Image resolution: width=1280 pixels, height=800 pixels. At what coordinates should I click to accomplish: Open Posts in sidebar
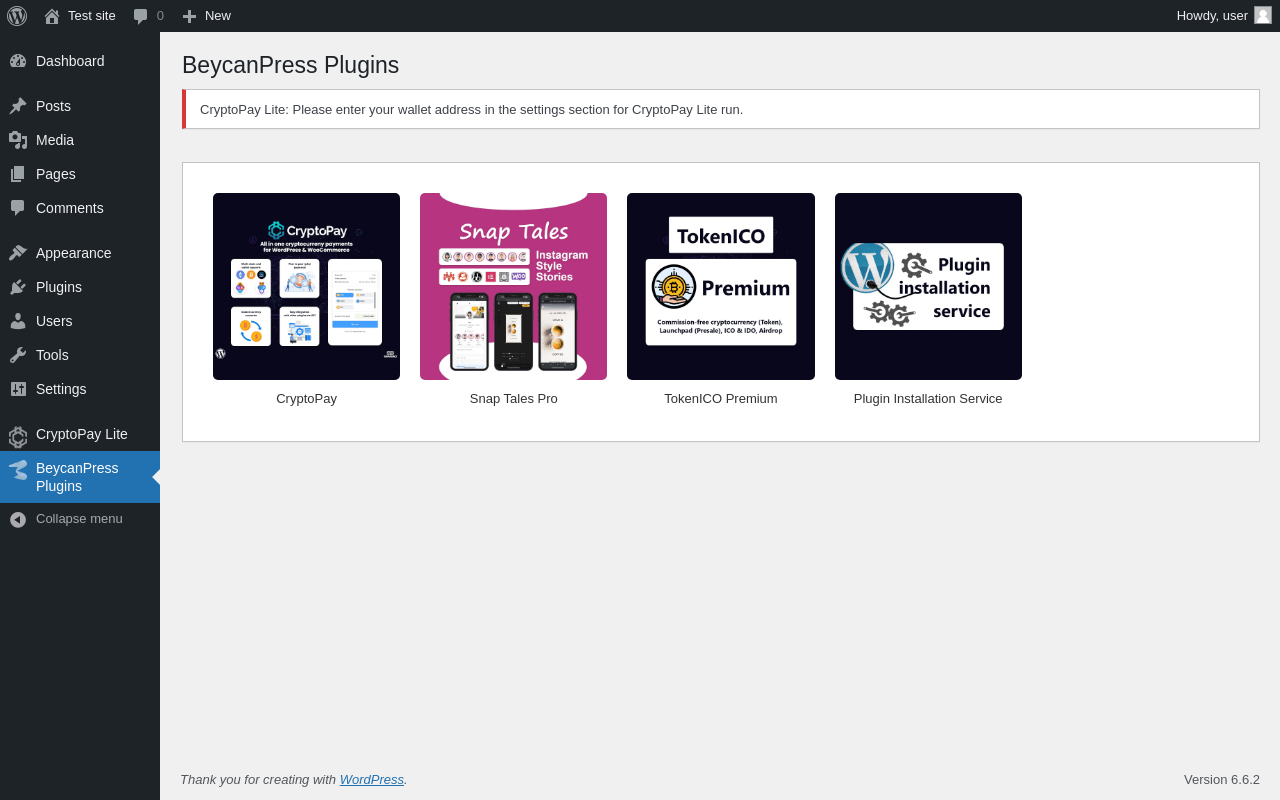(x=80, y=106)
